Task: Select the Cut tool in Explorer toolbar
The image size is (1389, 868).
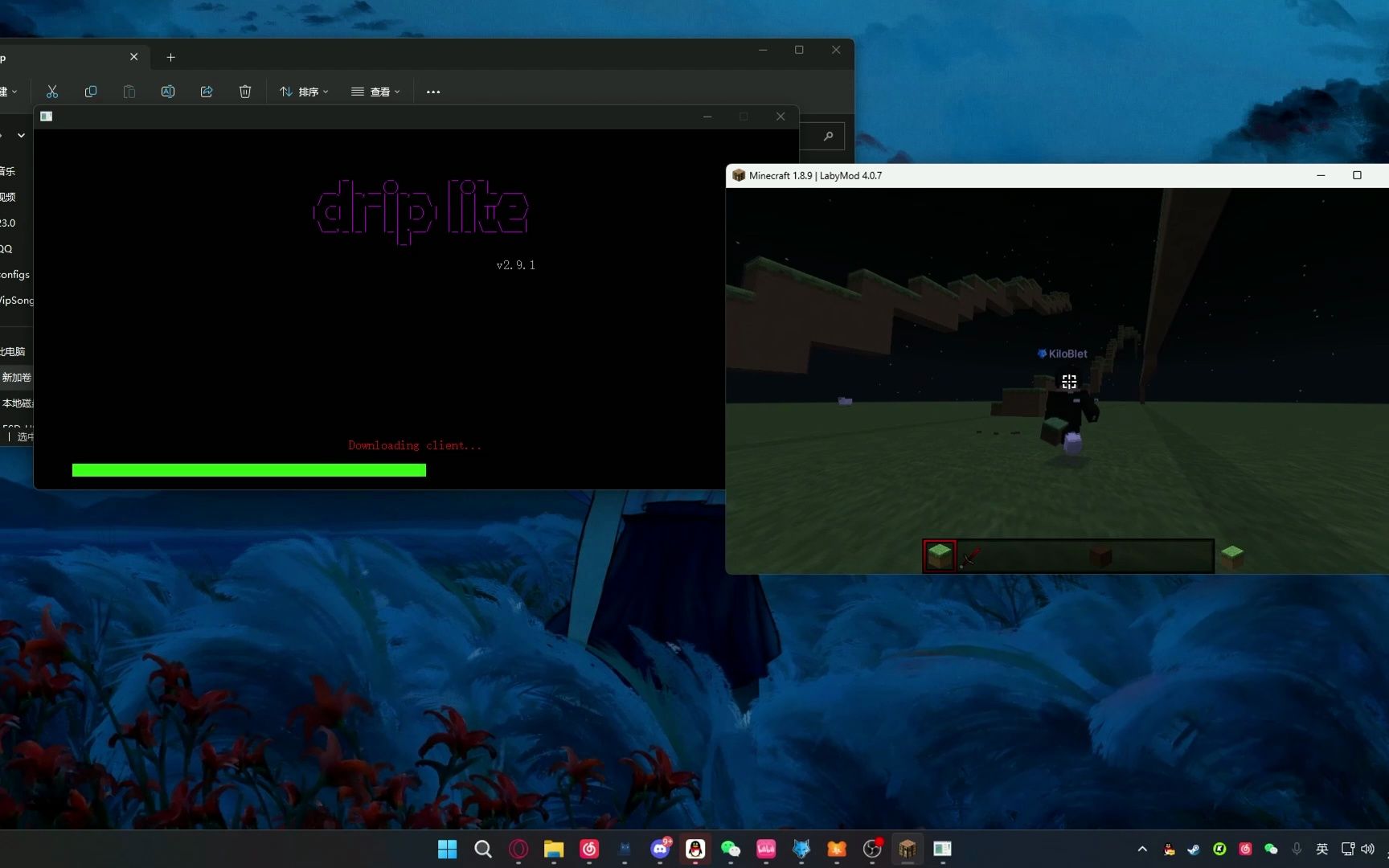Action: [x=51, y=92]
